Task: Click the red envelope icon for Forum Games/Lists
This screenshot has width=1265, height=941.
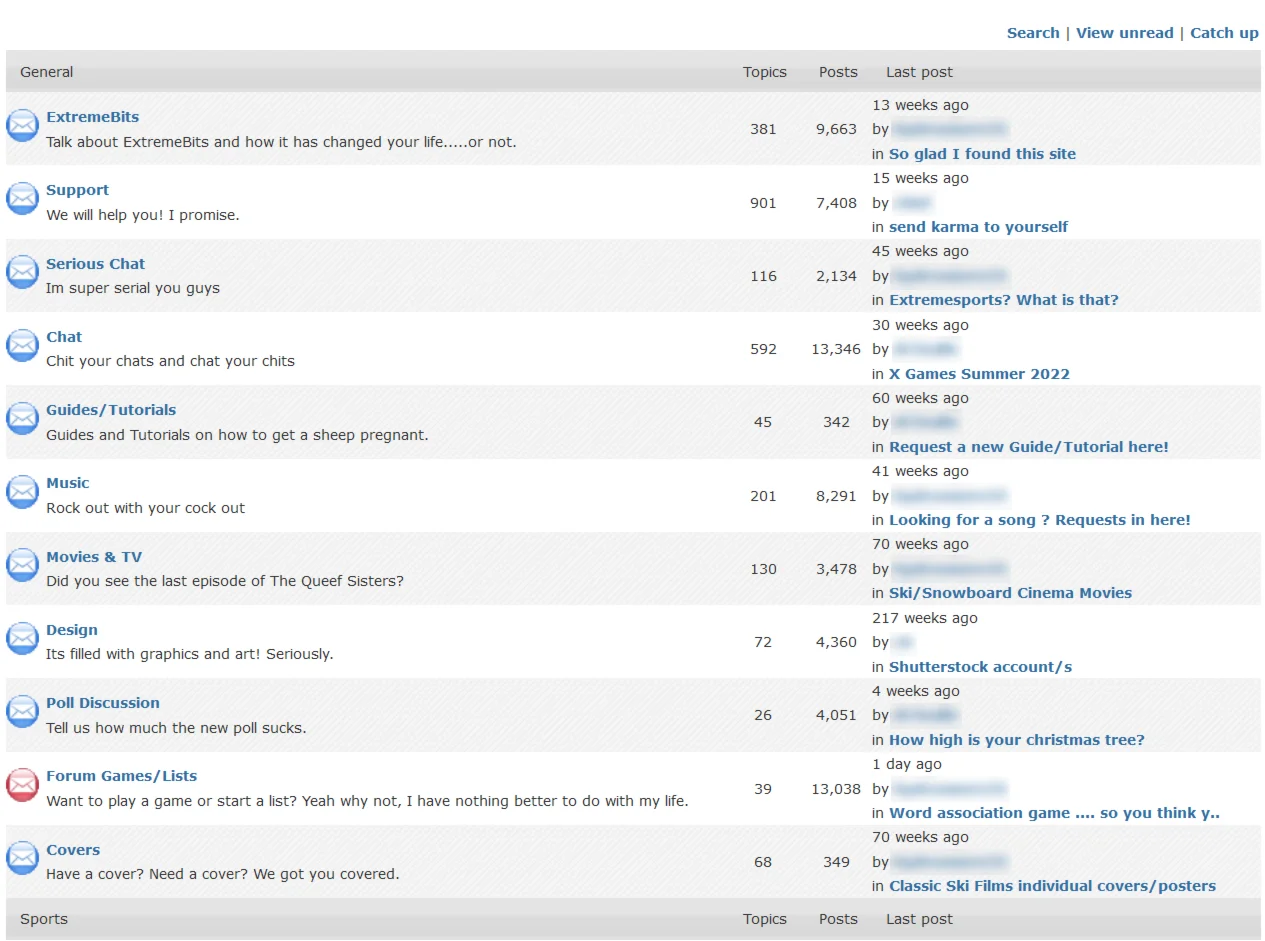Action: click(22, 785)
